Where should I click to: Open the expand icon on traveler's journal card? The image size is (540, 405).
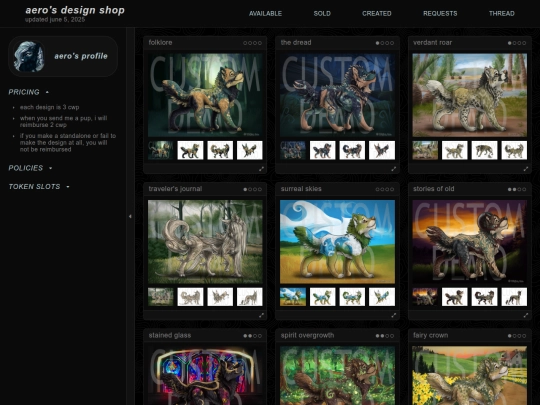tap(261, 315)
